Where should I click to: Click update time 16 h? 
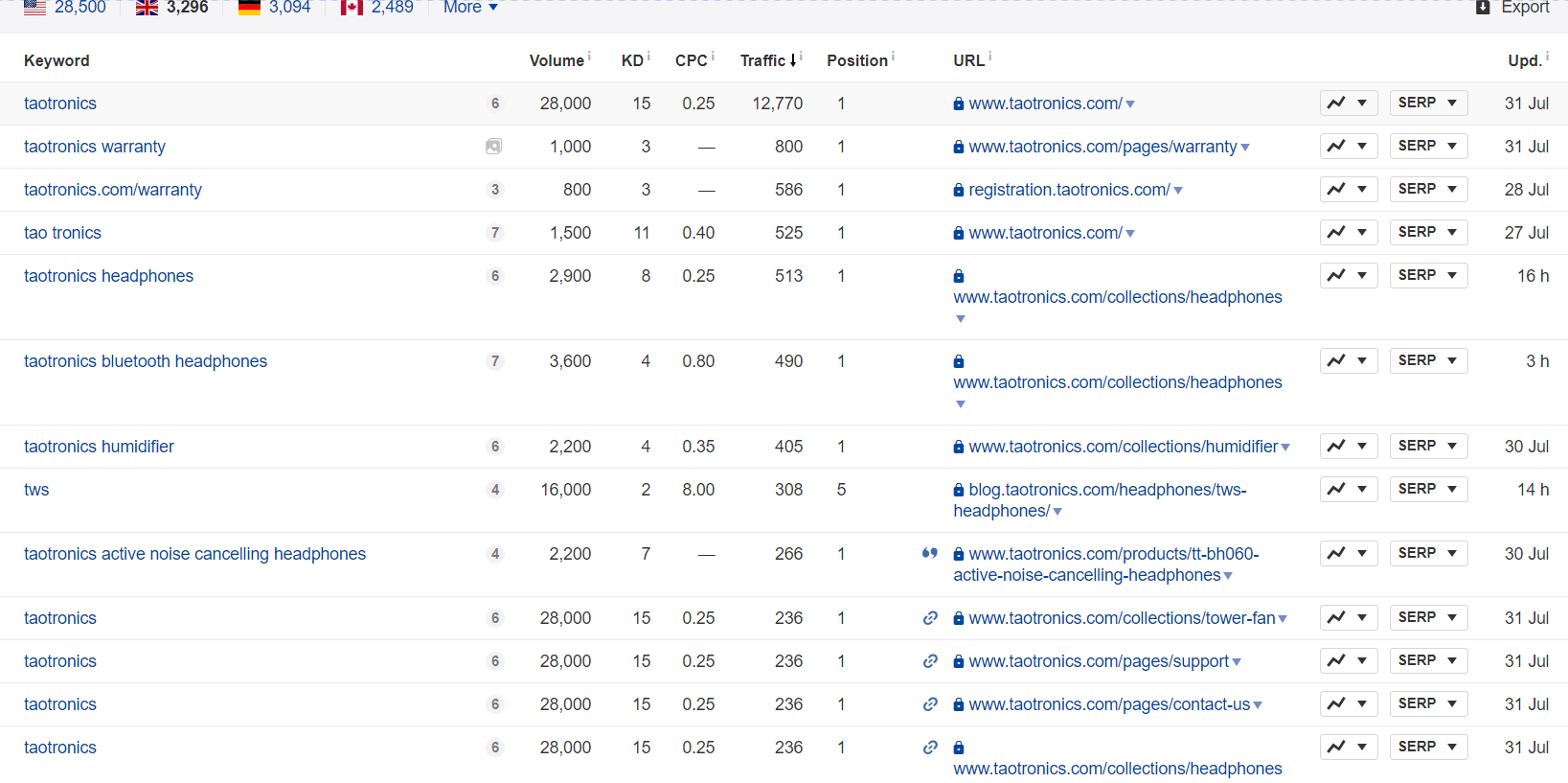pos(1533,276)
